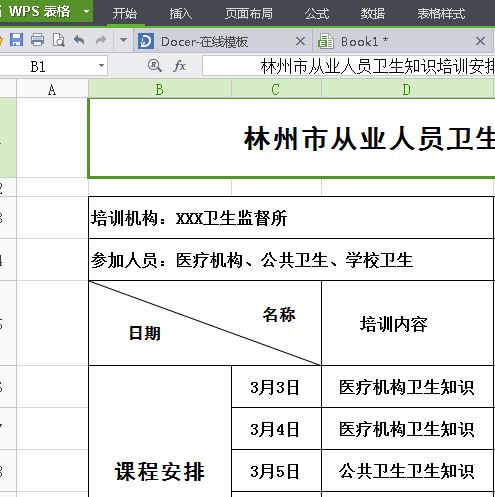This screenshot has height=497, width=495.
Task: Open the 插入 ribbon tab
Action: click(180, 13)
